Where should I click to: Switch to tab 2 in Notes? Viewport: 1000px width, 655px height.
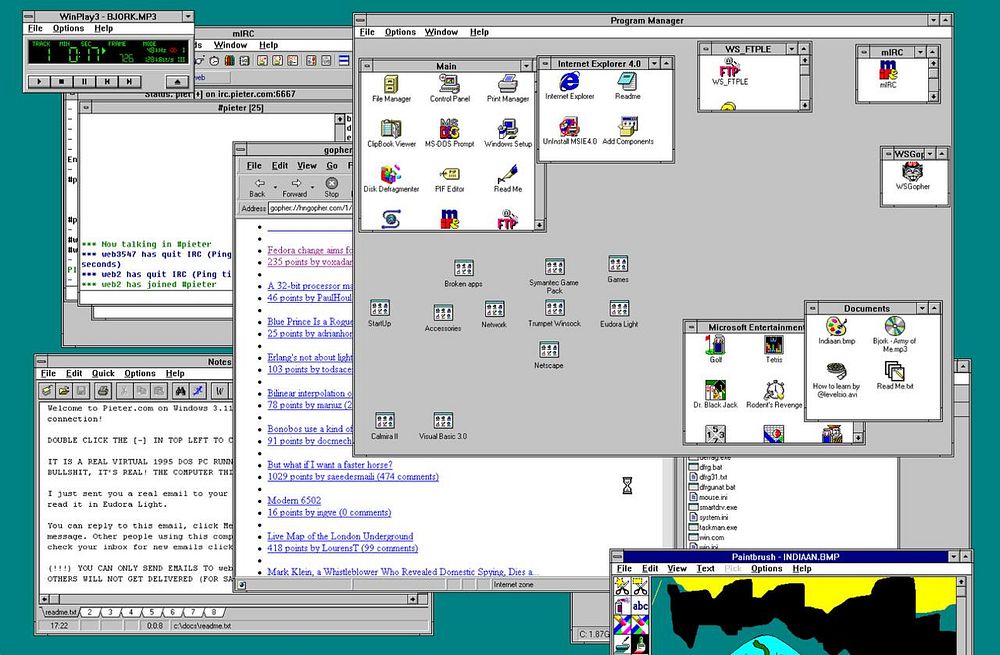tap(90, 612)
